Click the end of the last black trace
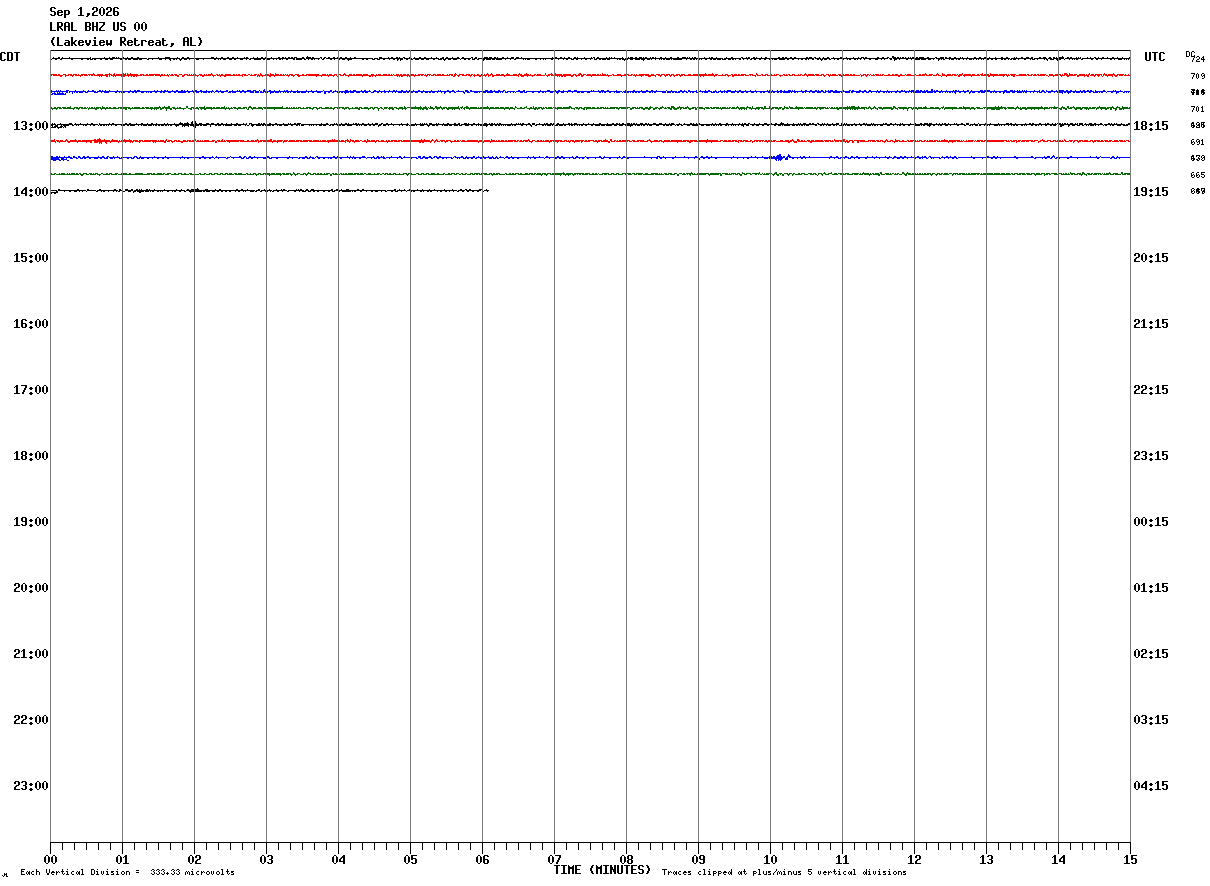The height and width of the screenshot is (886, 1210). [x=487, y=190]
